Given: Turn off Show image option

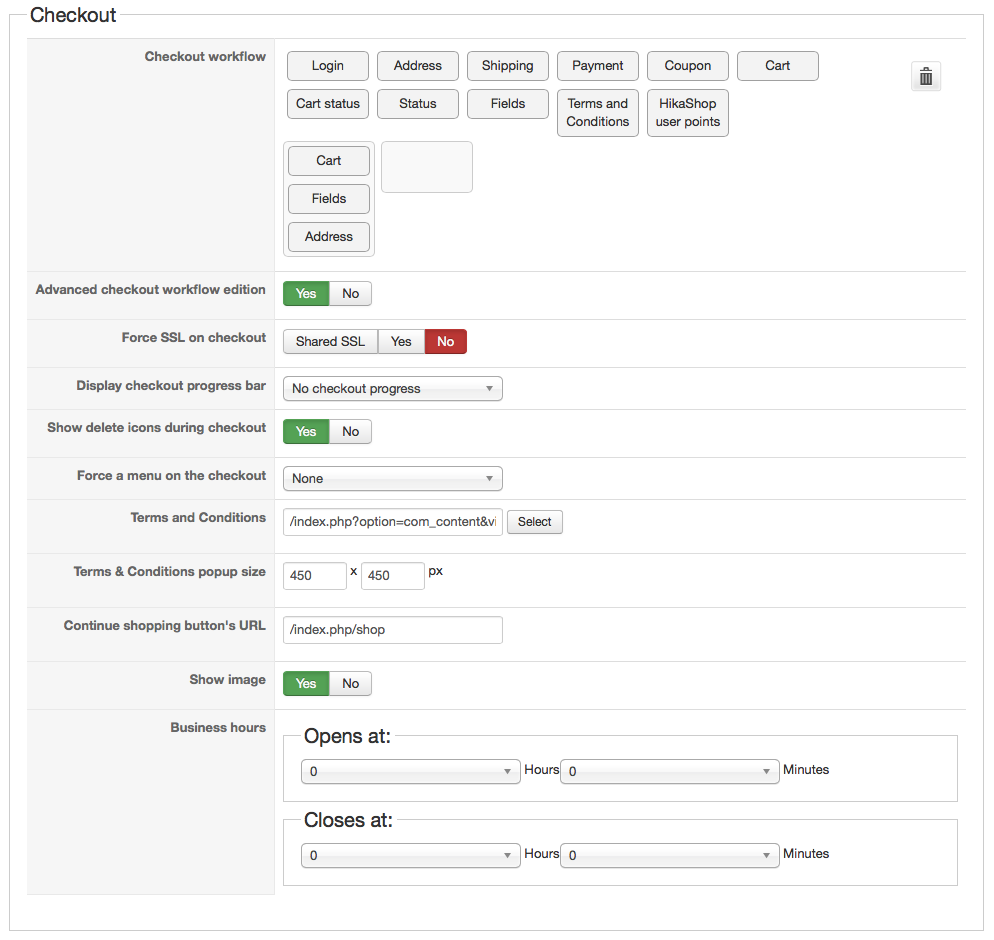Looking at the screenshot, I should click(x=350, y=684).
